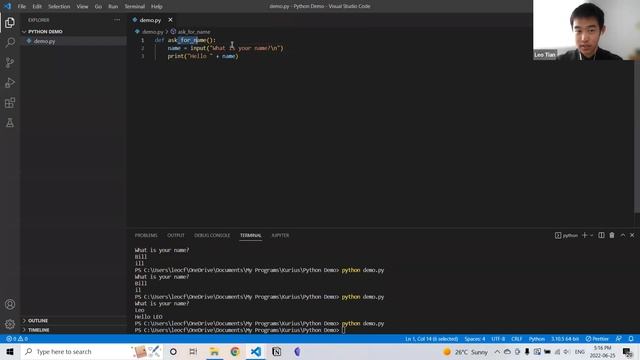Open Task View on taskbar
The image size is (640, 360).
click(x=193, y=351)
